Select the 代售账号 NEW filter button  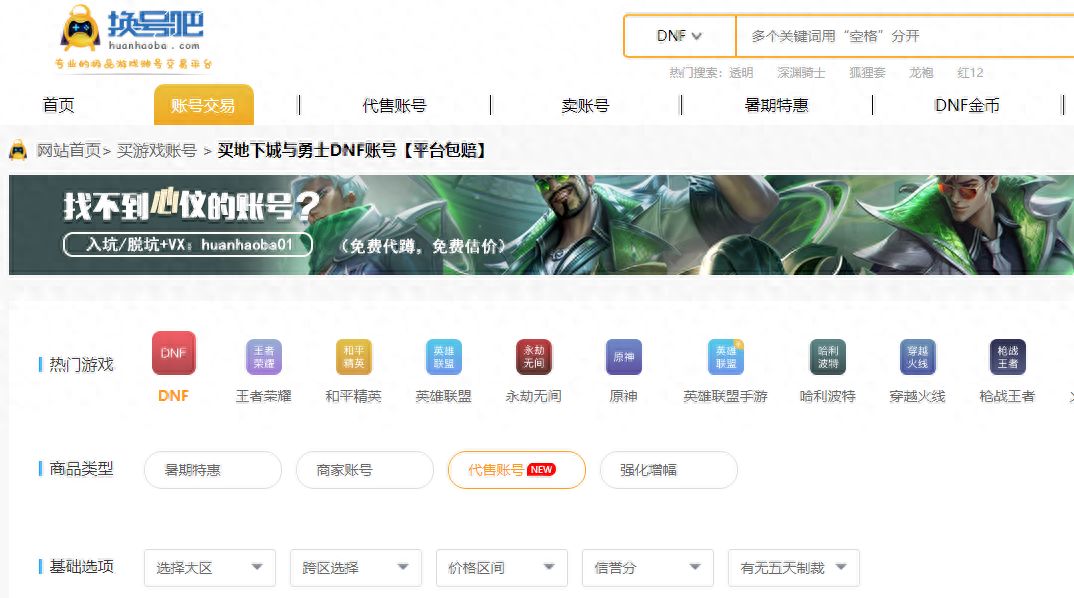[516, 469]
